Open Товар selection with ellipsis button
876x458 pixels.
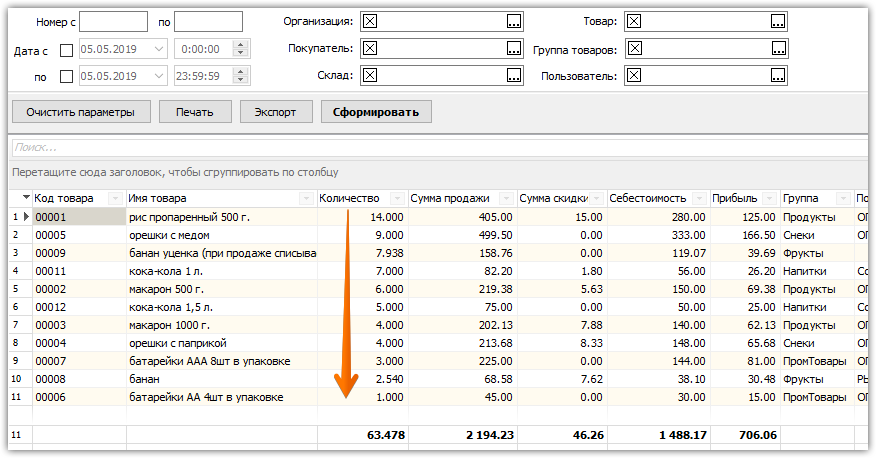[778, 22]
